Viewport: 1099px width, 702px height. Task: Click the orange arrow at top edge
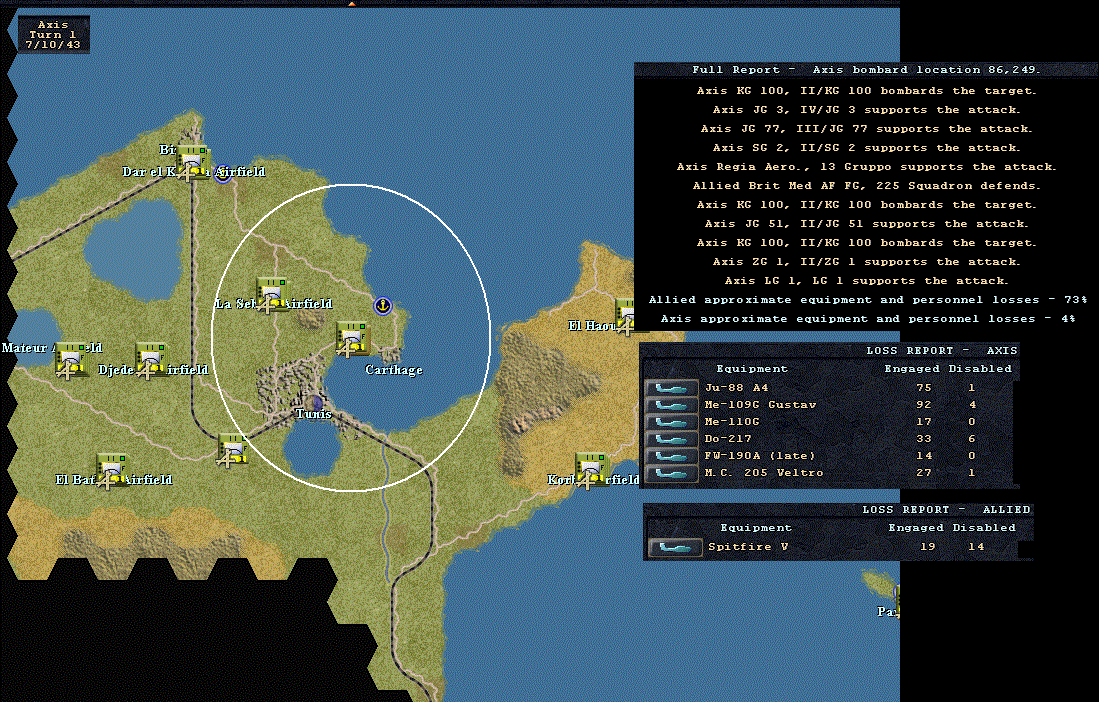click(x=352, y=4)
